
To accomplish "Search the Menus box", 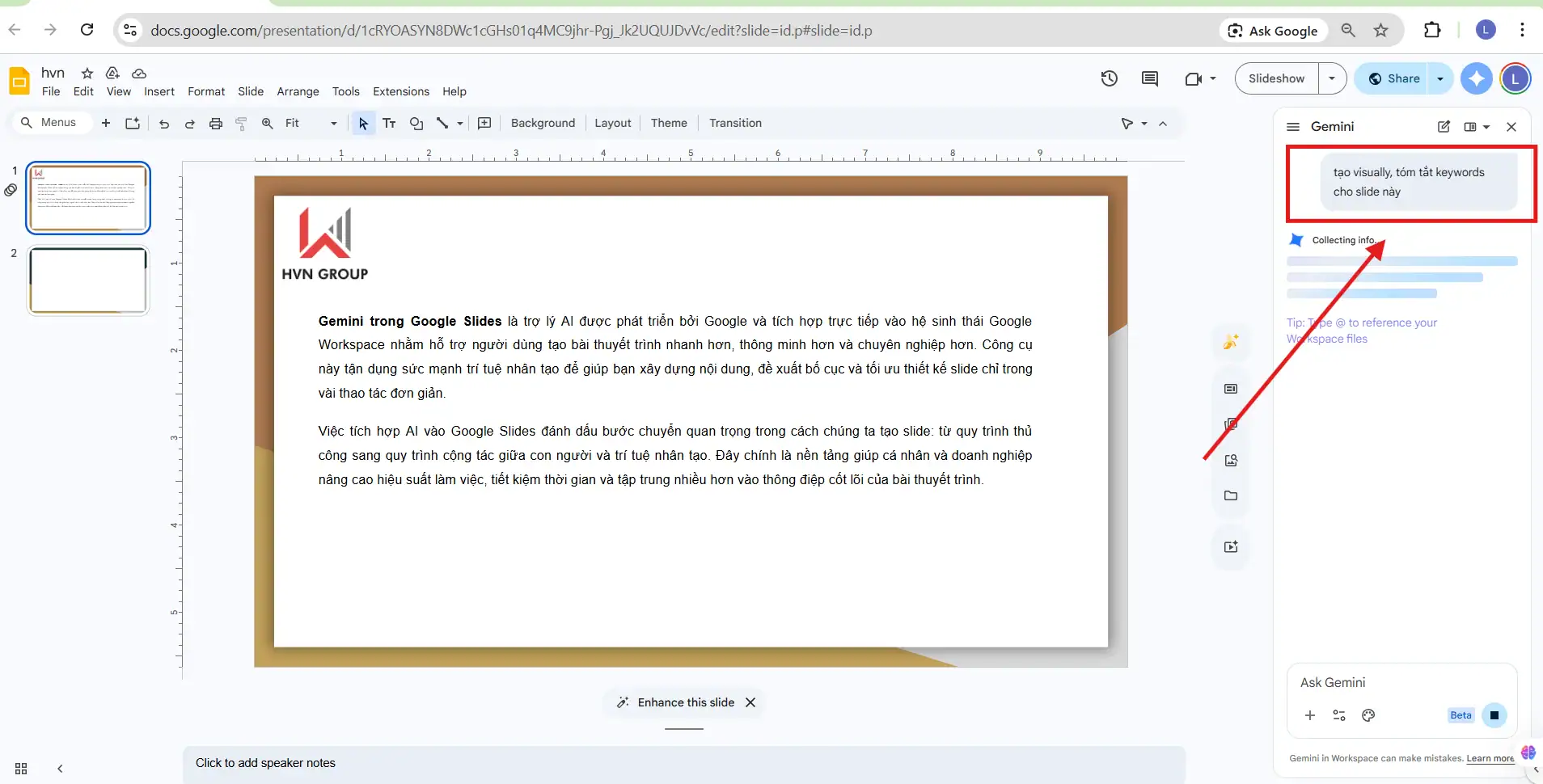I will click(51, 123).
